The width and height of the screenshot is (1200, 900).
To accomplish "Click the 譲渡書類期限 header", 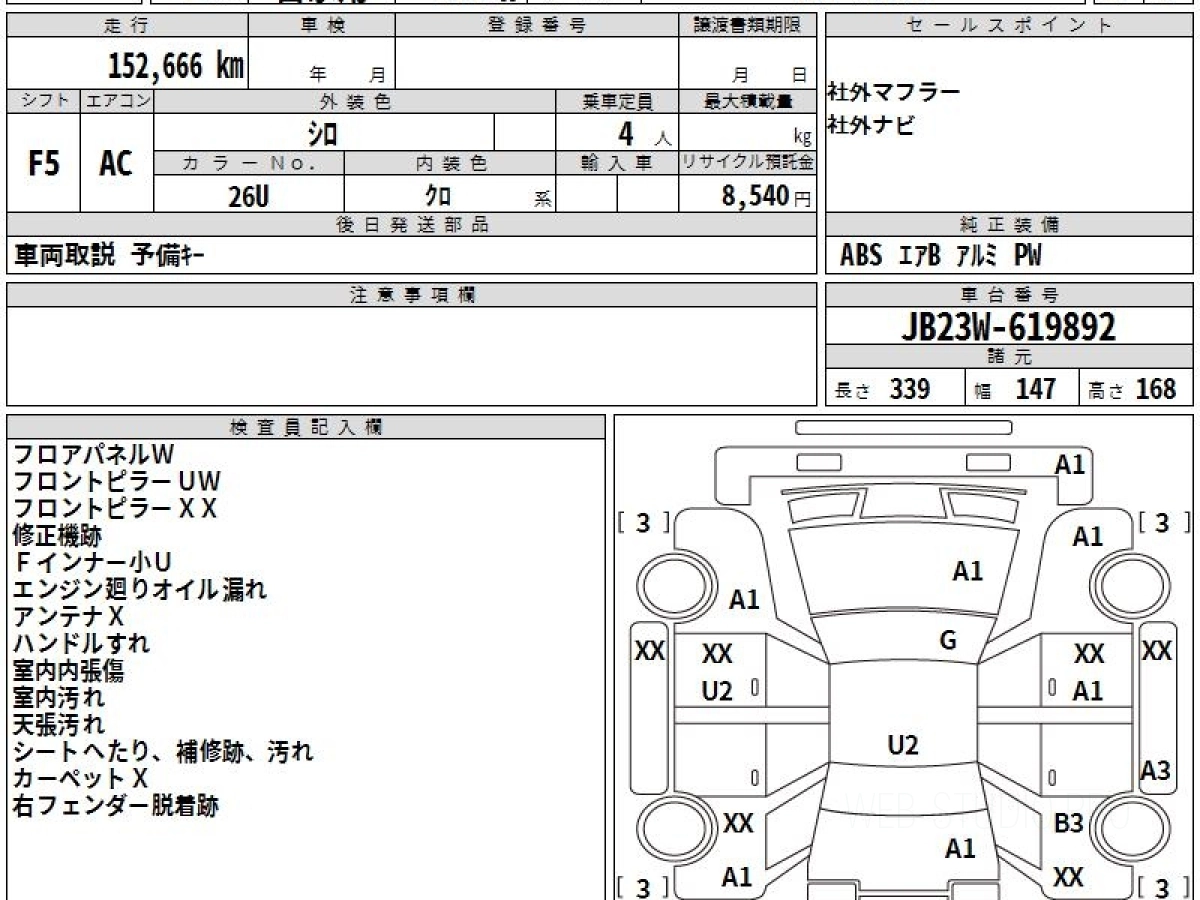I will [748, 26].
